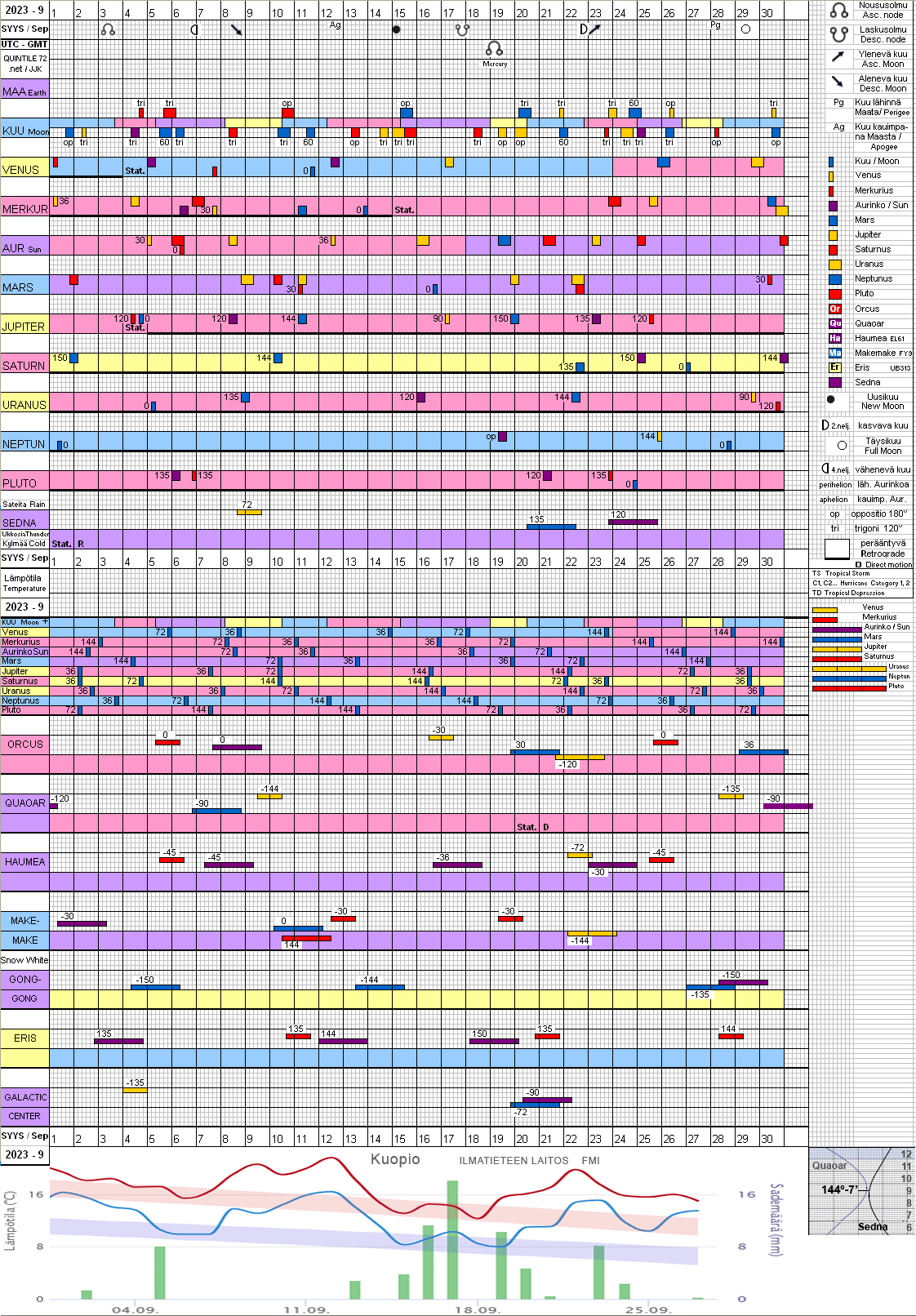The height and width of the screenshot is (1316, 916).
Task: Click the Kuopio weather chart title
Action: (x=395, y=1159)
